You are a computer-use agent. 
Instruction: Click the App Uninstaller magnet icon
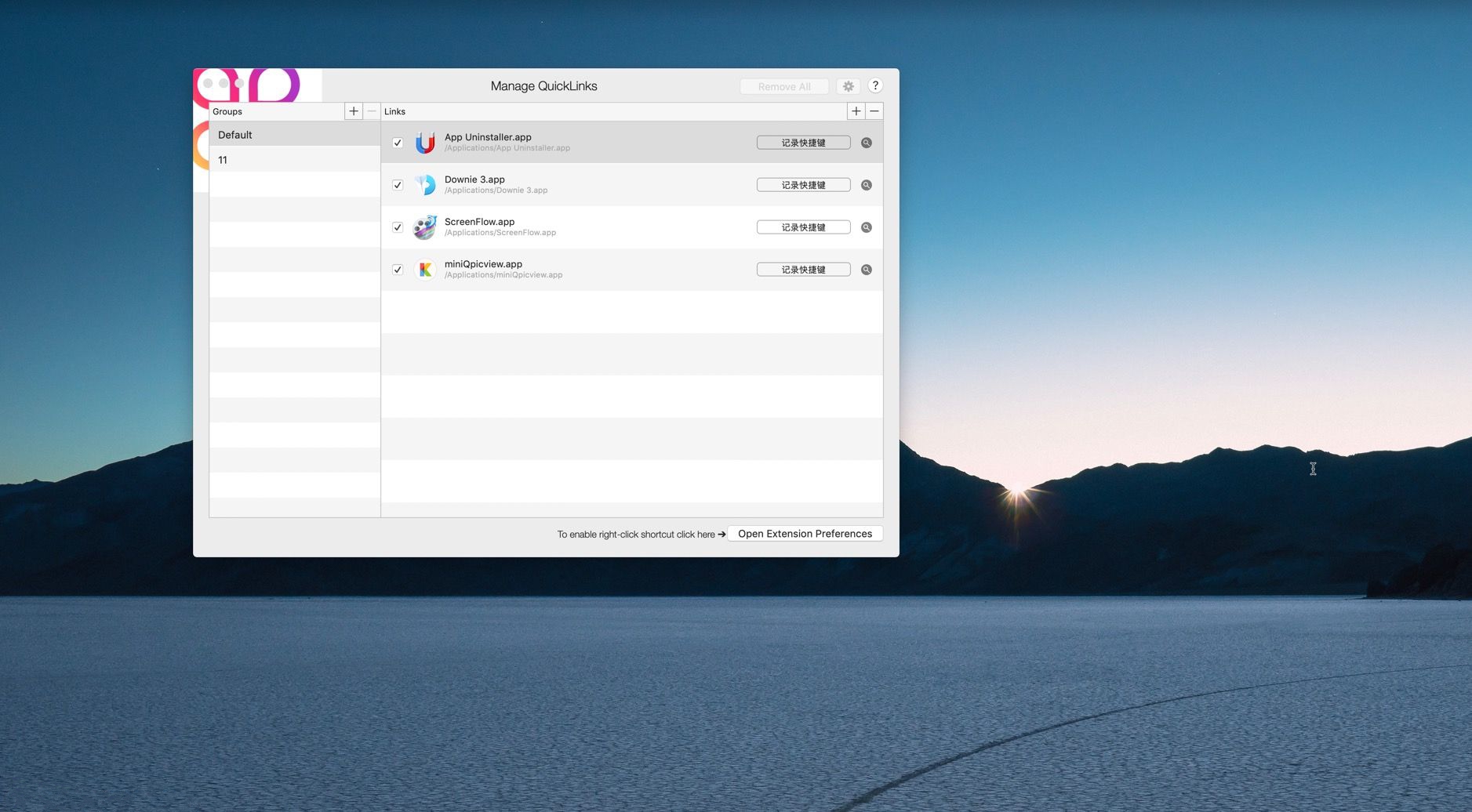(425, 143)
